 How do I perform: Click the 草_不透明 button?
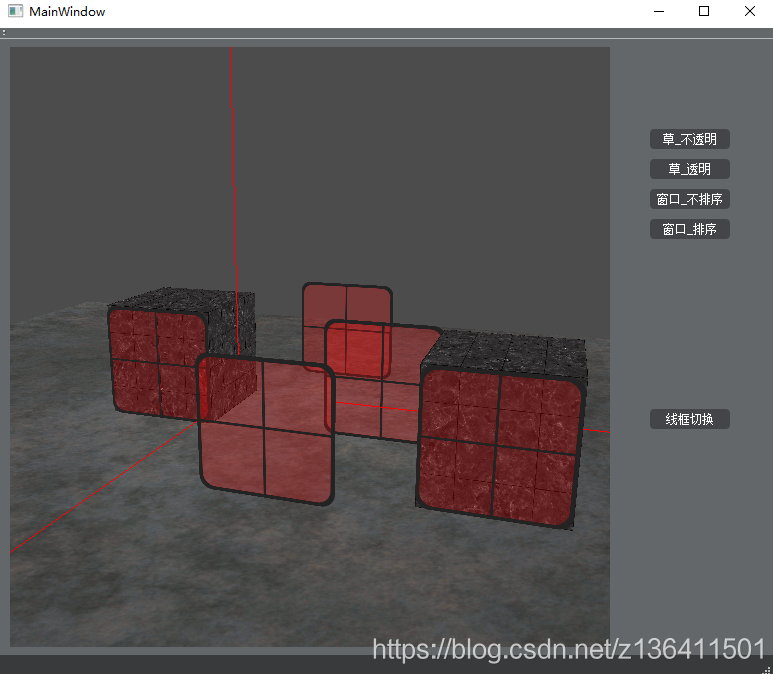pos(689,139)
